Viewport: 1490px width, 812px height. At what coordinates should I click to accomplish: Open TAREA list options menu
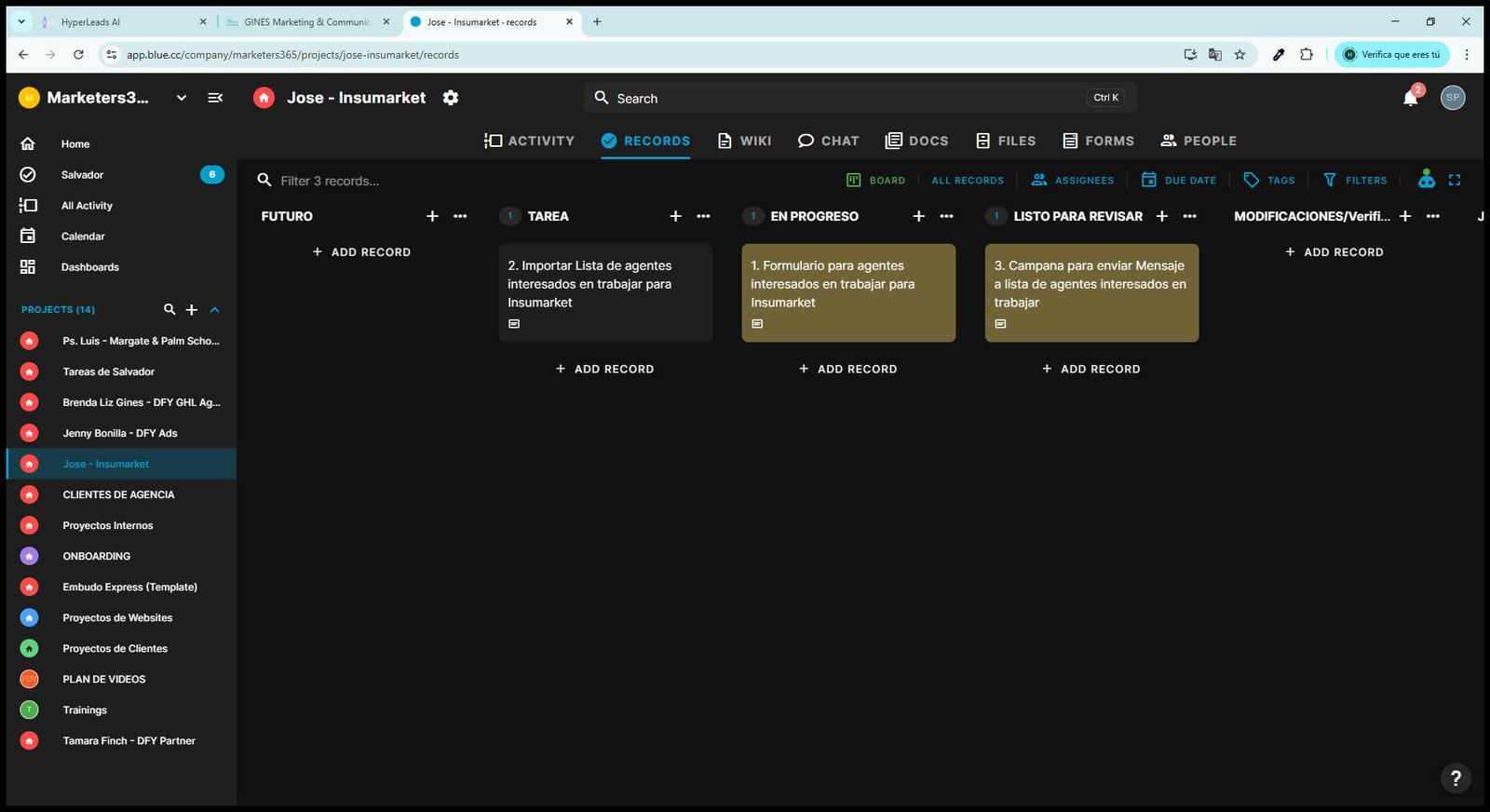[x=703, y=216]
